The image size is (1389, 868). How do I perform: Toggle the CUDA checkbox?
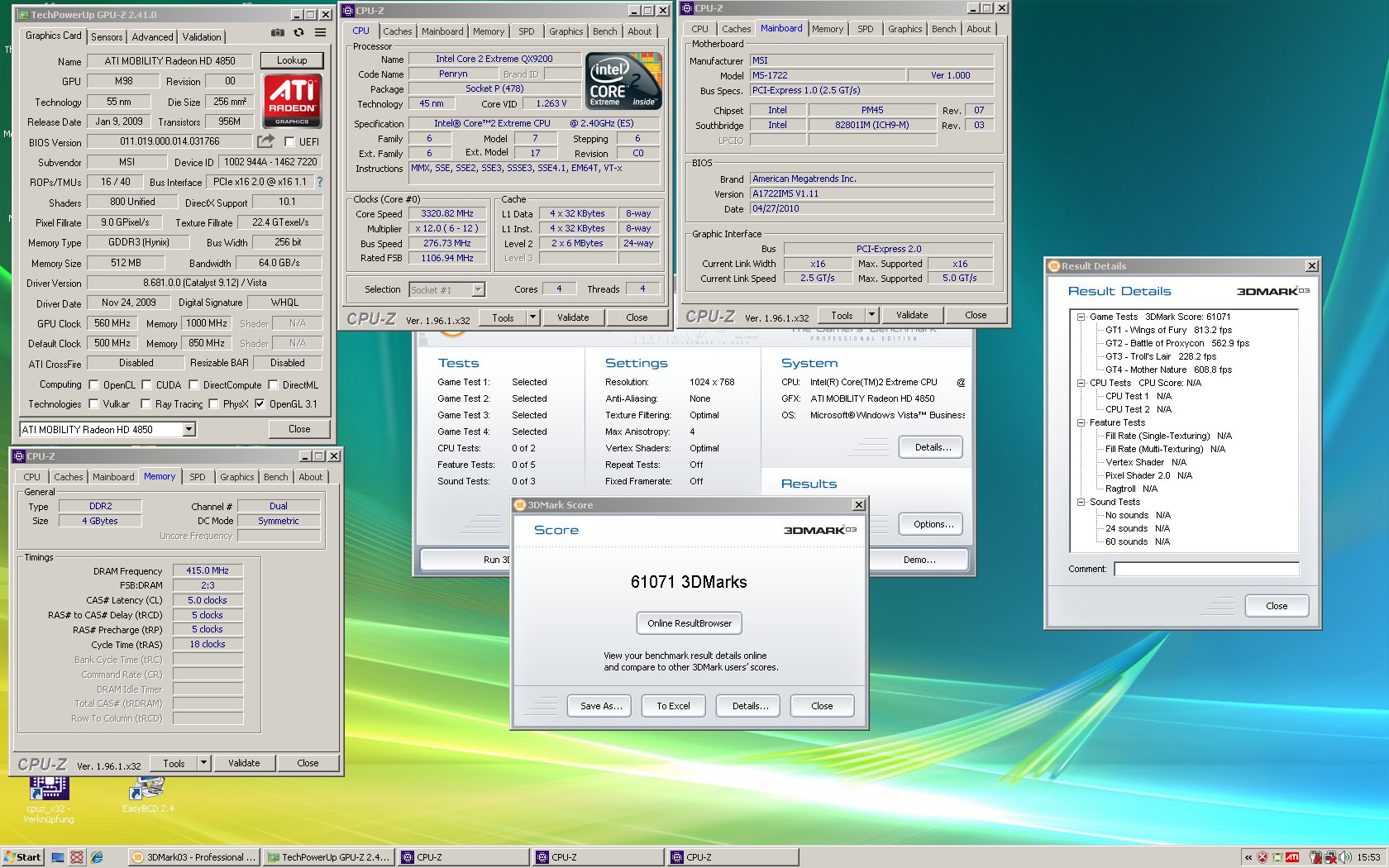pyautogui.click(x=146, y=384)
